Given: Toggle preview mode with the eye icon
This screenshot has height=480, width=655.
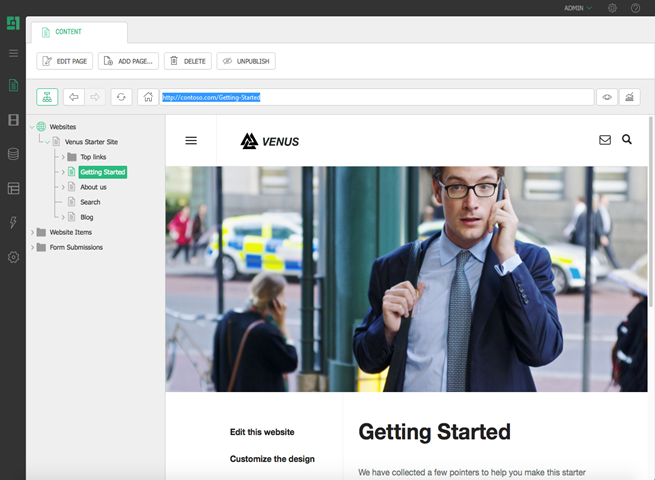Looking at the screenshot, I should coord(606,97).
